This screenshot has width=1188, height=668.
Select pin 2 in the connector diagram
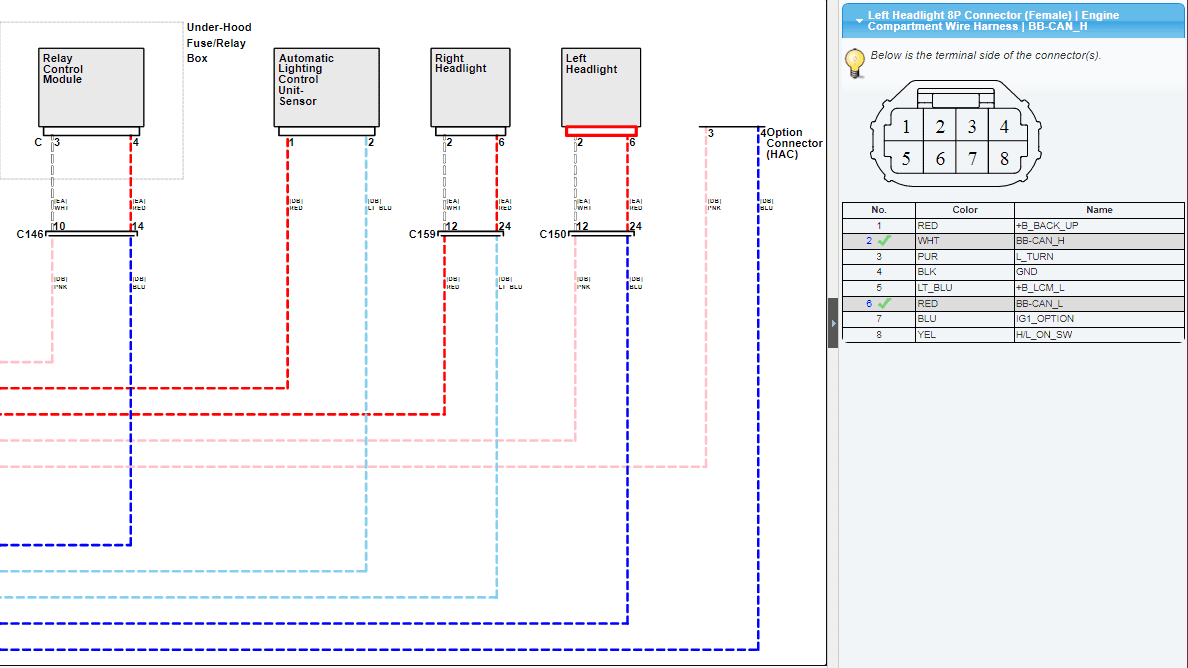[x=939, y=126]
